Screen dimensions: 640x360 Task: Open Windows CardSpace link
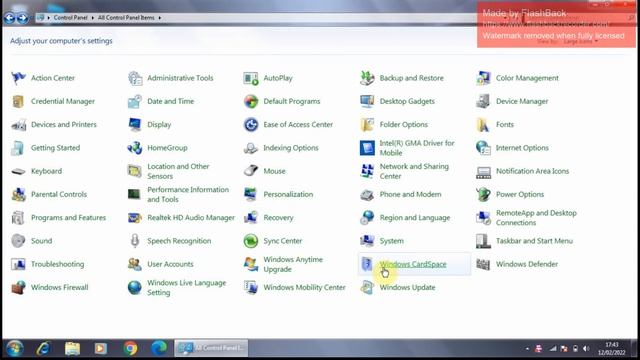(413, 264)
